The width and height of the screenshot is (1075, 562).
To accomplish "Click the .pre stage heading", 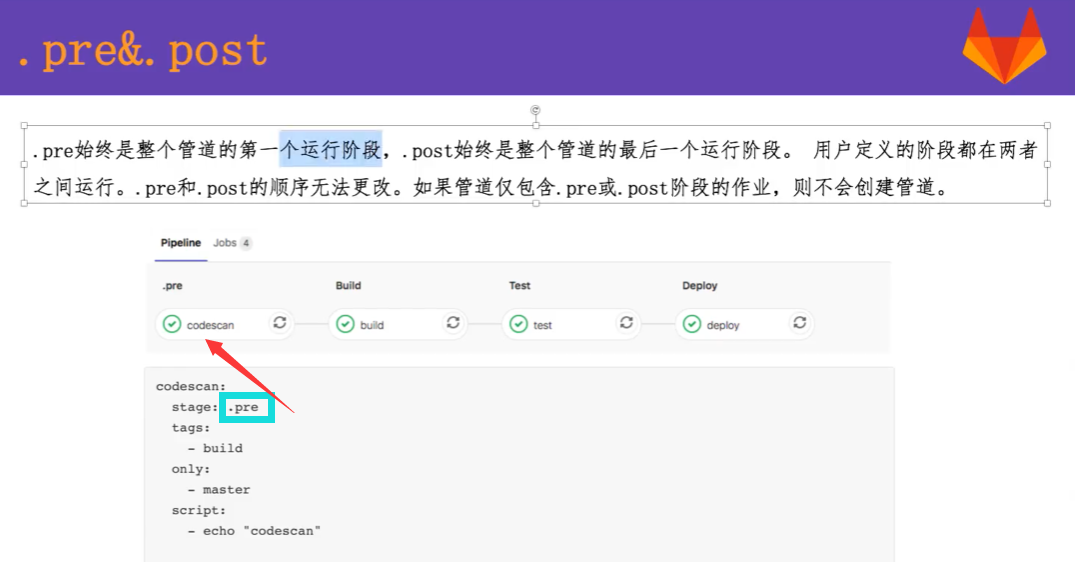I will tap(172, 286).
